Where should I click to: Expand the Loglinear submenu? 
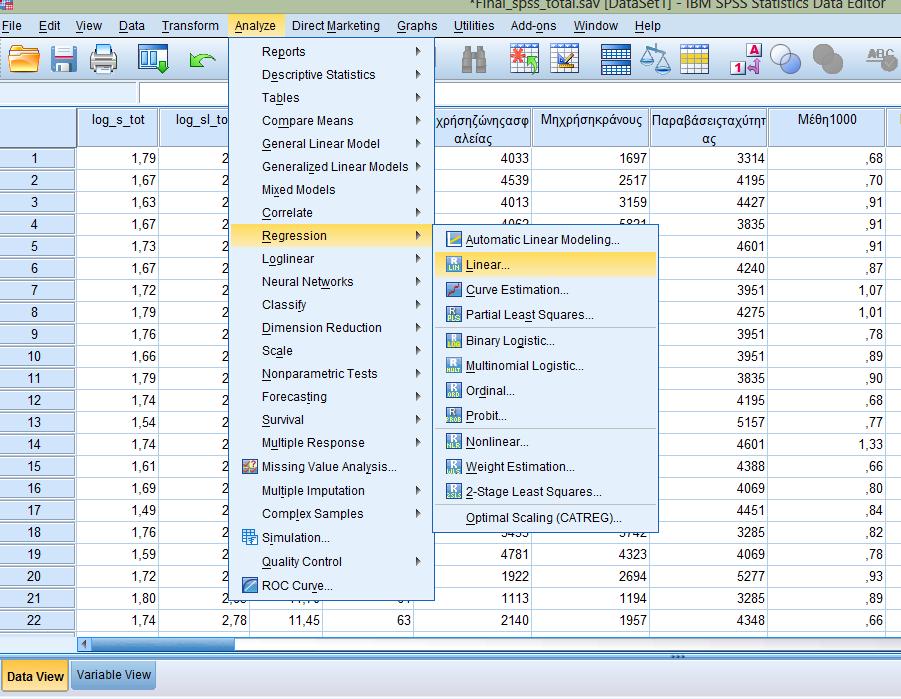(331, 259)
